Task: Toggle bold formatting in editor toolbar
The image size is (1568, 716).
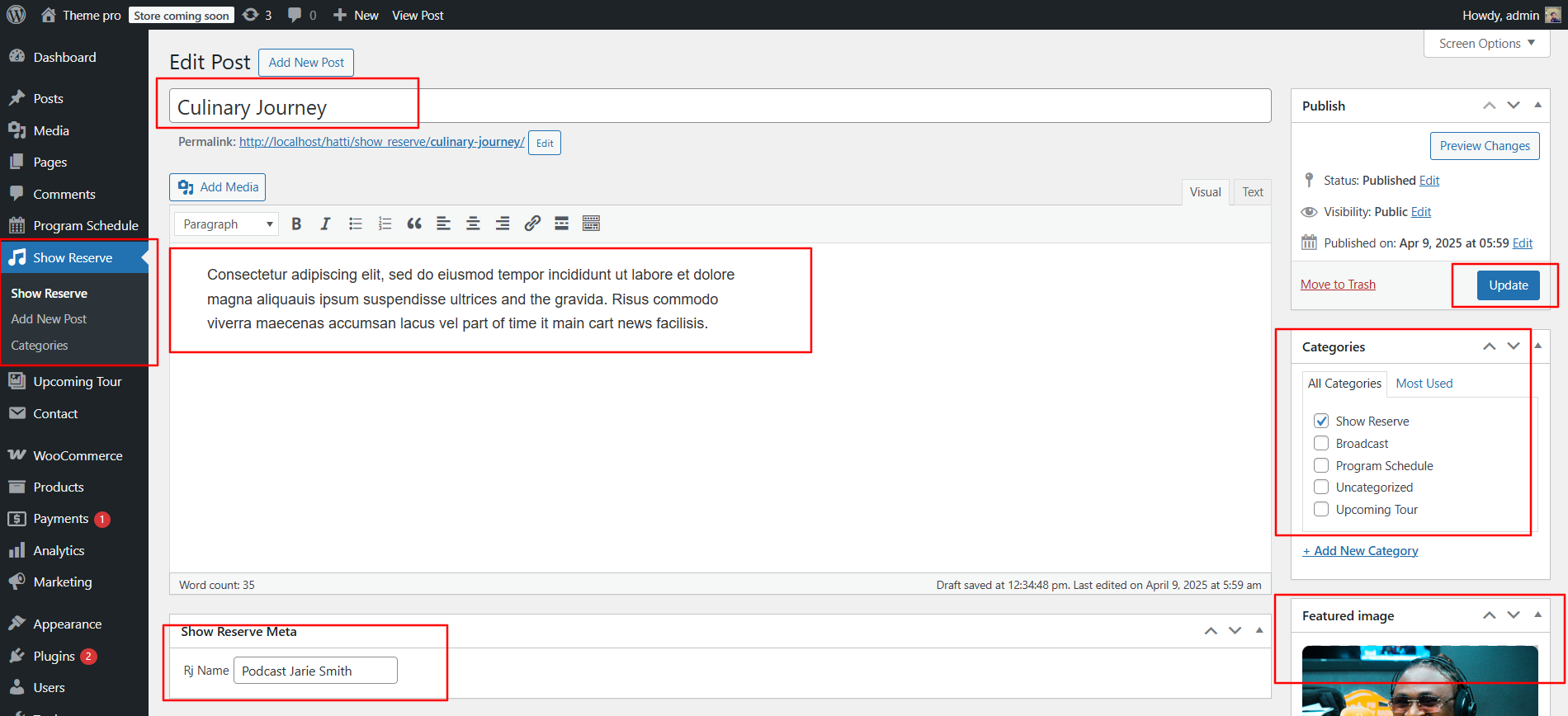Action: pyautogui.click(x=296, y=224)
